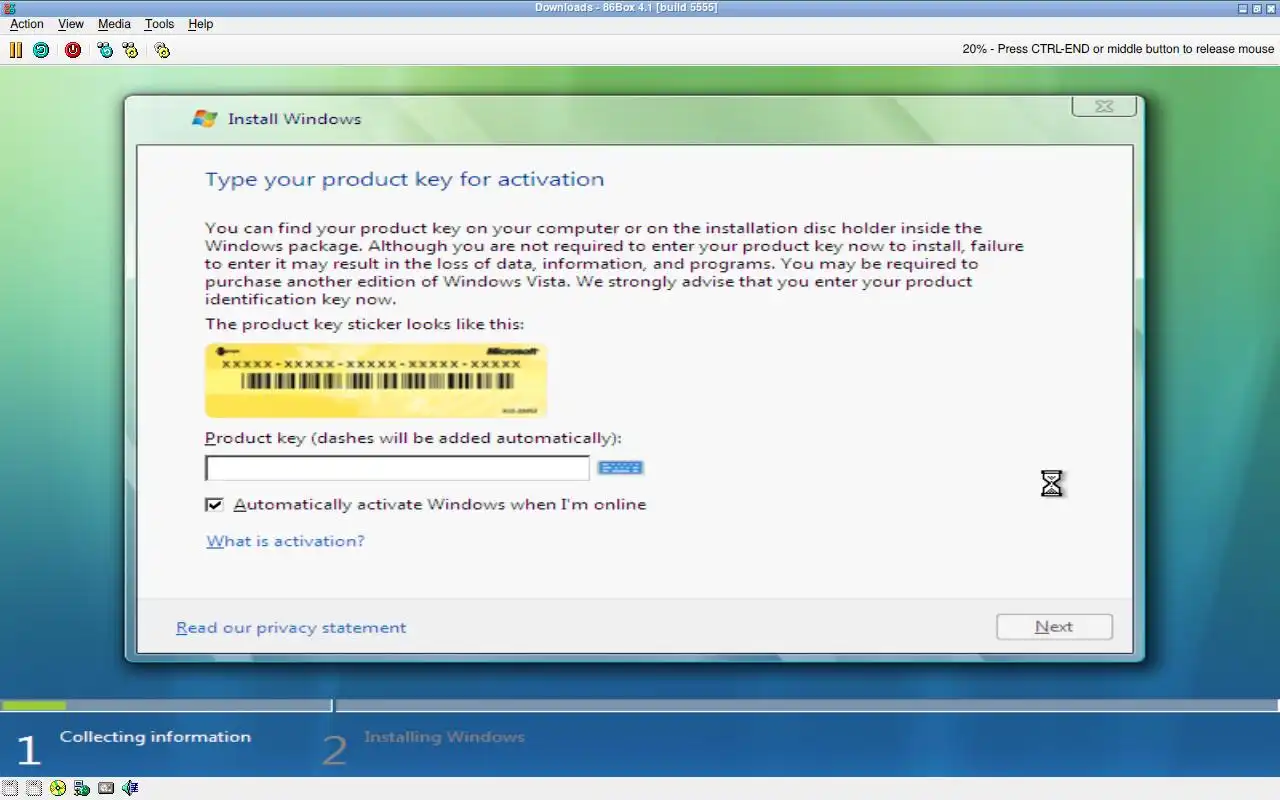1280x800 pixels.
Task: Click the 'Downloads - 86Box 4.1' title bar text
Action: pyautogui.click(x=626, y=8)
